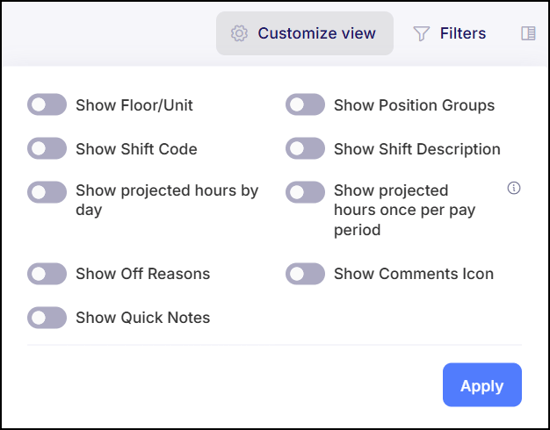Turn on the Show Comments Icon switch

point(305,274)
